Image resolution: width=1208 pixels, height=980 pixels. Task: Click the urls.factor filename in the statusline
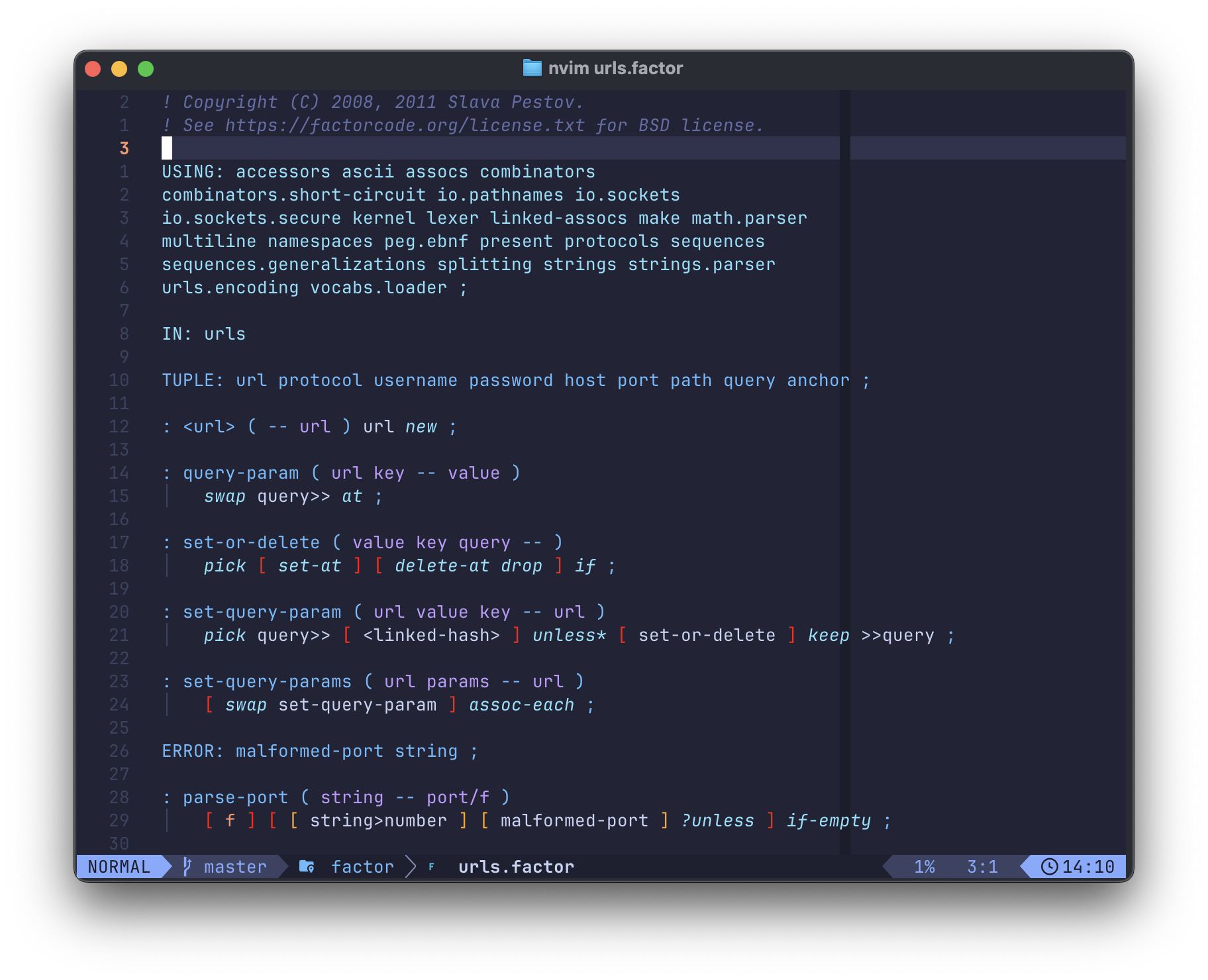(516, 866)
